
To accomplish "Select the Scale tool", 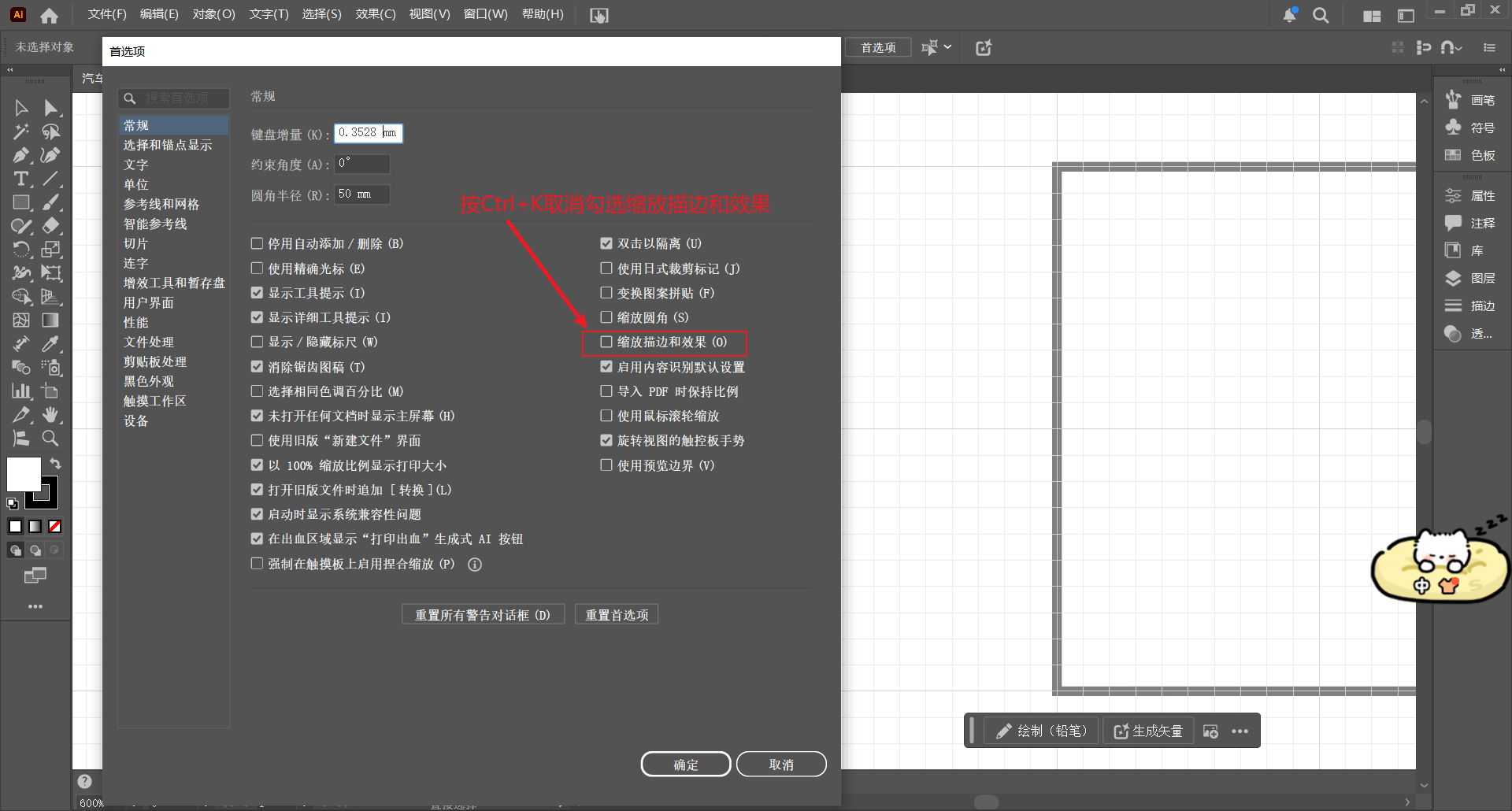I will [x=51, y=250].
